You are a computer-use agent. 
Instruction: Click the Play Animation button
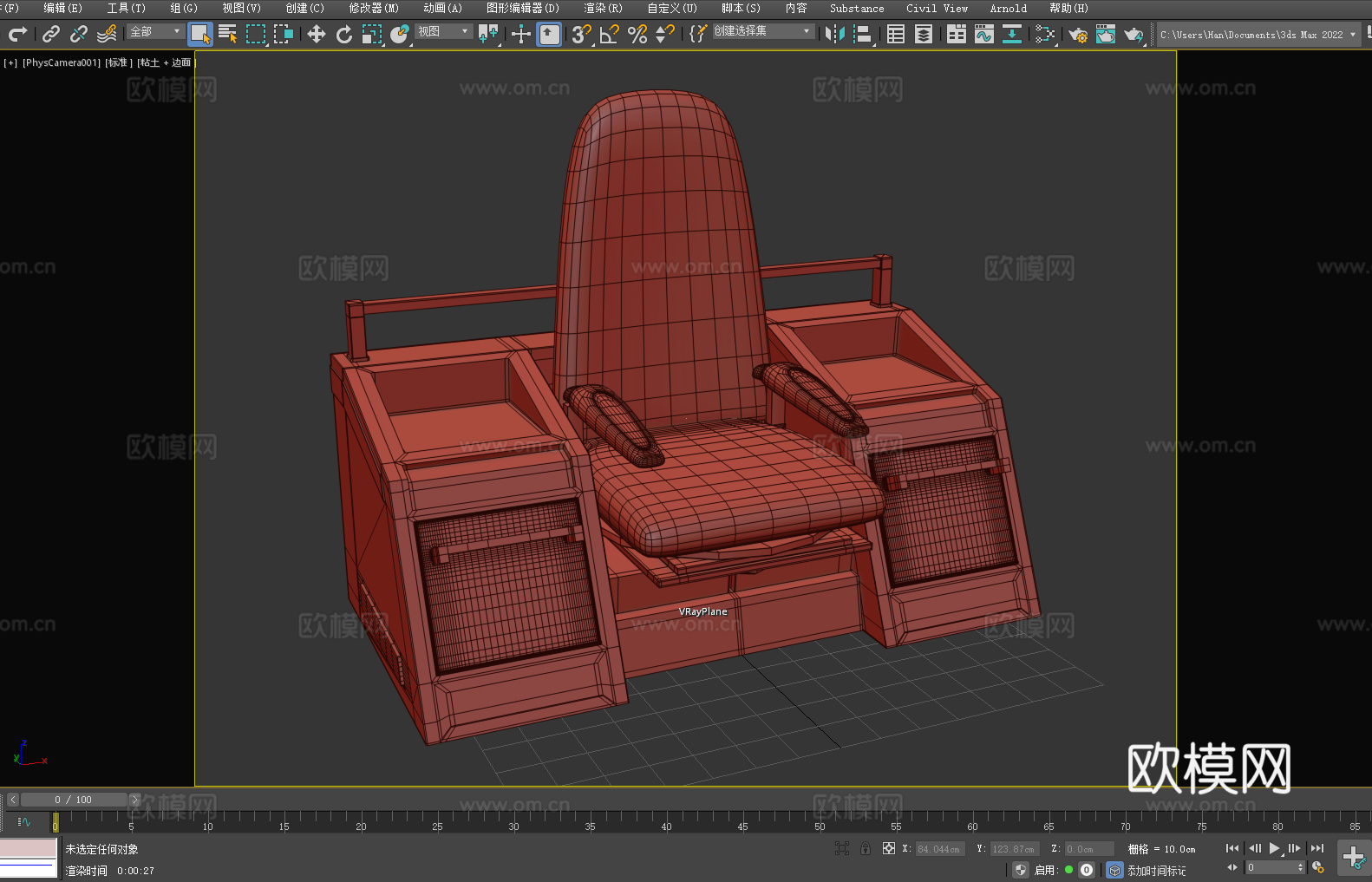[1274, 848]
